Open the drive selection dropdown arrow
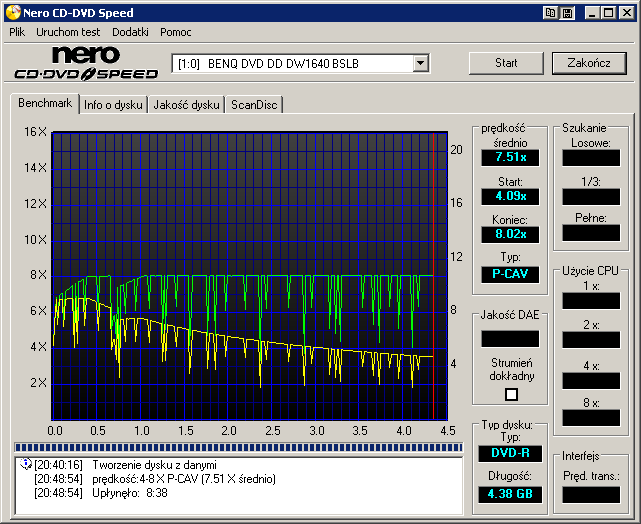 (x=420, y=63)
